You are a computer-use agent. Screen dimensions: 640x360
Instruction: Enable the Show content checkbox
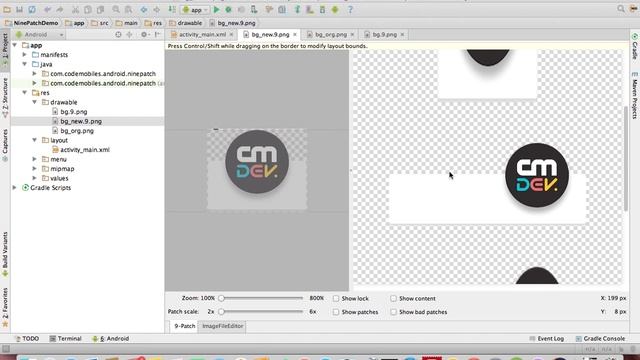pos(393,298)
